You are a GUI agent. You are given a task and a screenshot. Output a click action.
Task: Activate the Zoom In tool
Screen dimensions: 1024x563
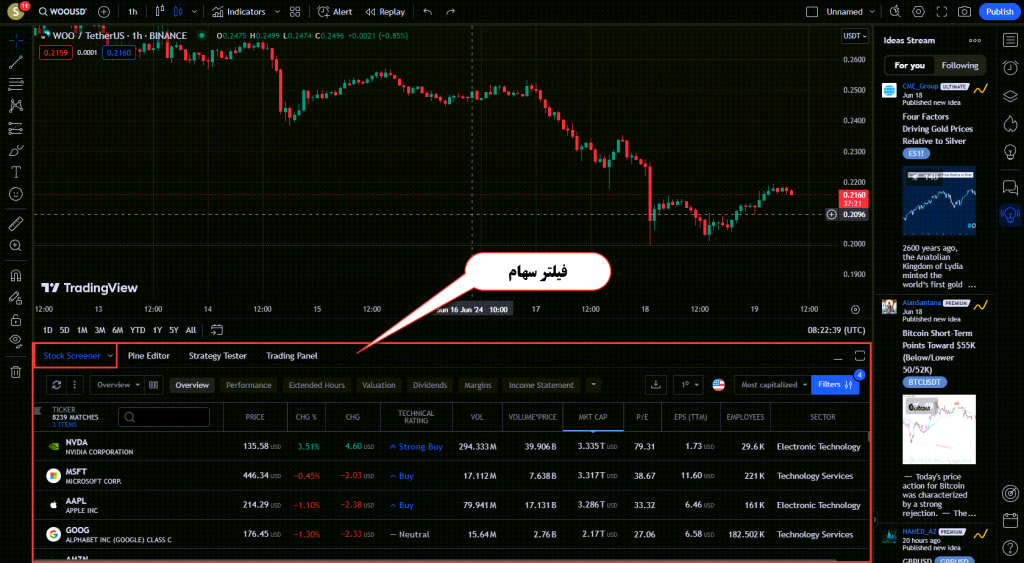tap(16, 246)
